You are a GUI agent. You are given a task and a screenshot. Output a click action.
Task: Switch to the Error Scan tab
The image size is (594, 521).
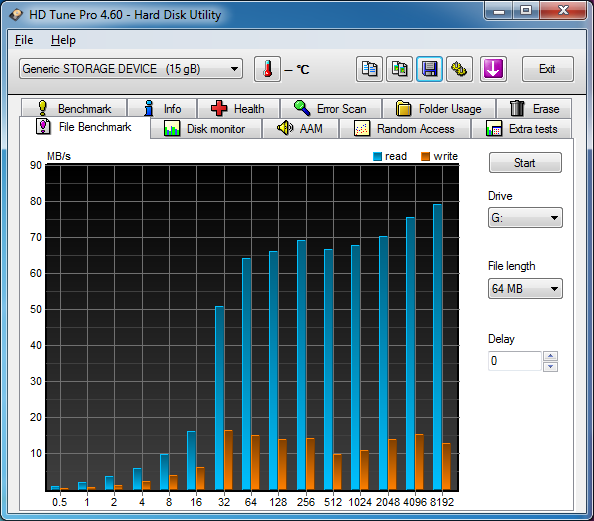coord(331,109)
